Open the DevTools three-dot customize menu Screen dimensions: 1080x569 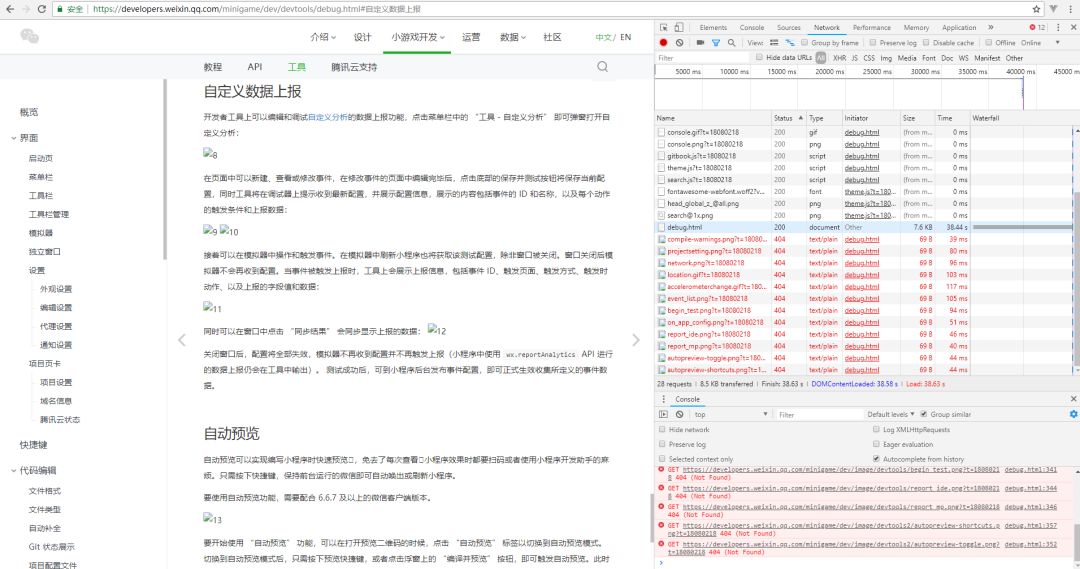point(1059,28)
